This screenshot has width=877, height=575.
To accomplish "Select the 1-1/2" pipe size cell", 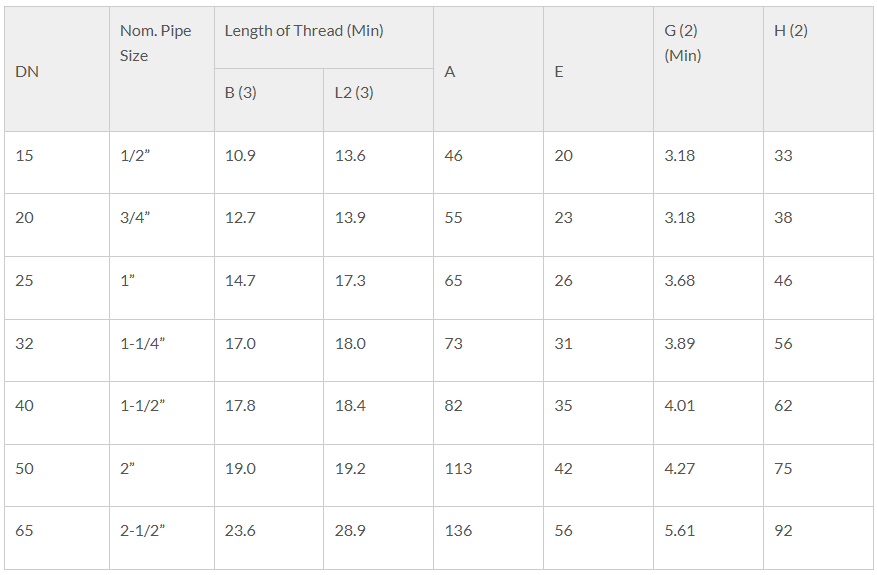I will point(162,413).
